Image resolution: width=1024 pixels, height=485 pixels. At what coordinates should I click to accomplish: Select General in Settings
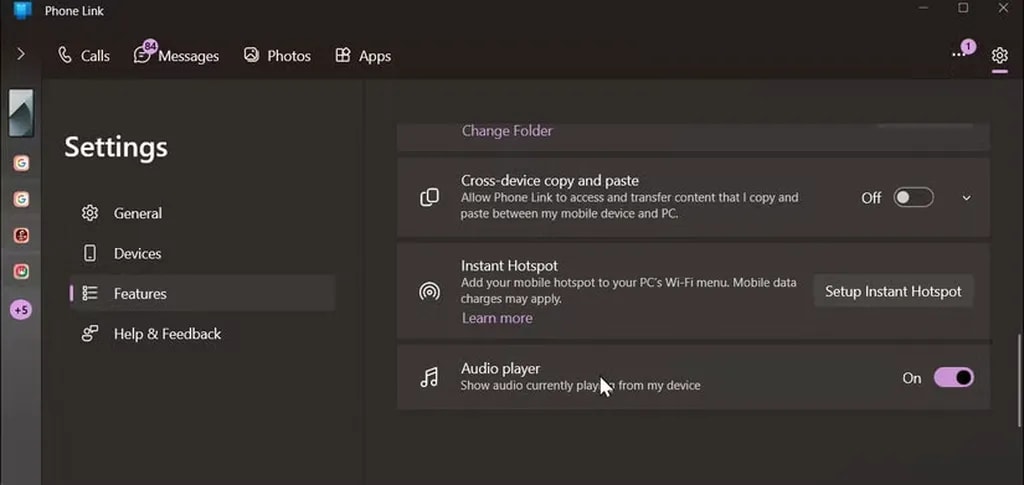(202, 213)
